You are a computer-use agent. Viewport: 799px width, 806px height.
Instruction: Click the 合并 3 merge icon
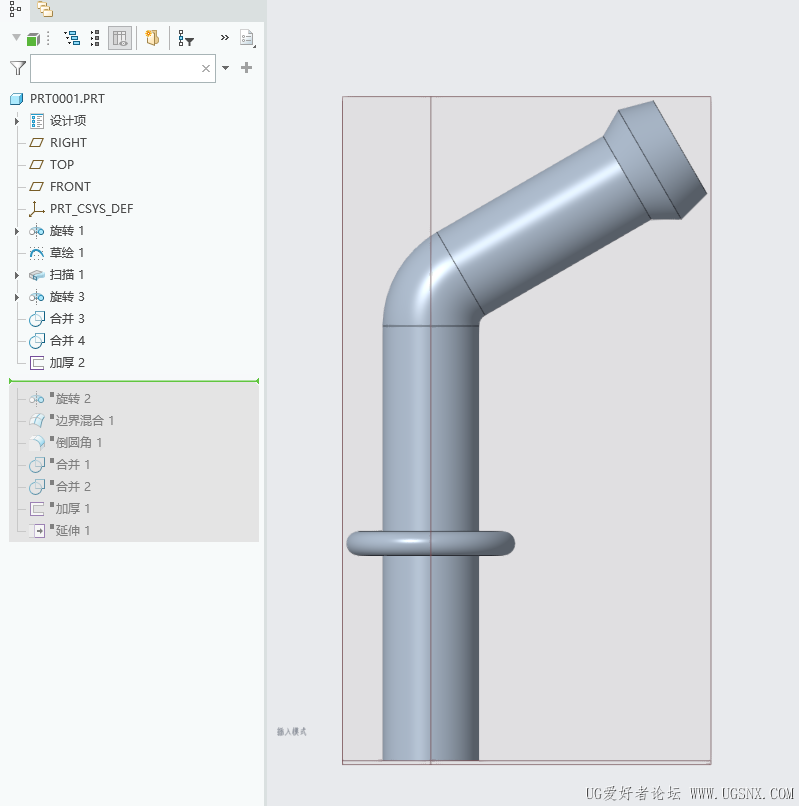37,319
